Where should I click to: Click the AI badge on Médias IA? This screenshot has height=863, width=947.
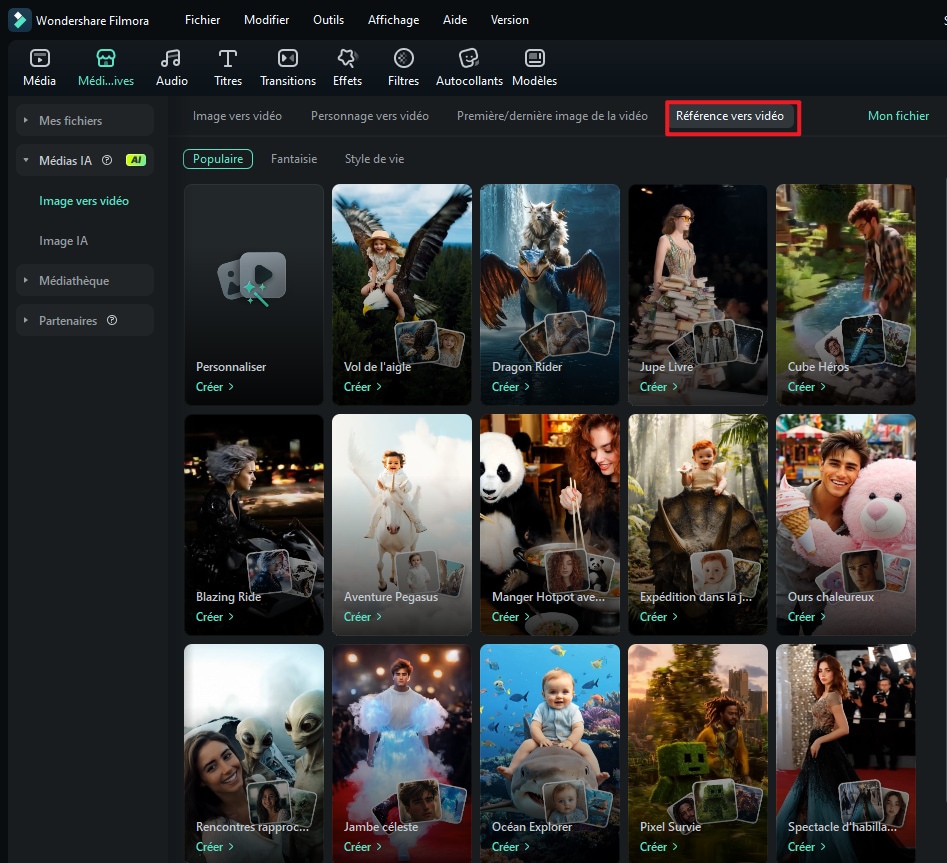[x=136, y=160]
